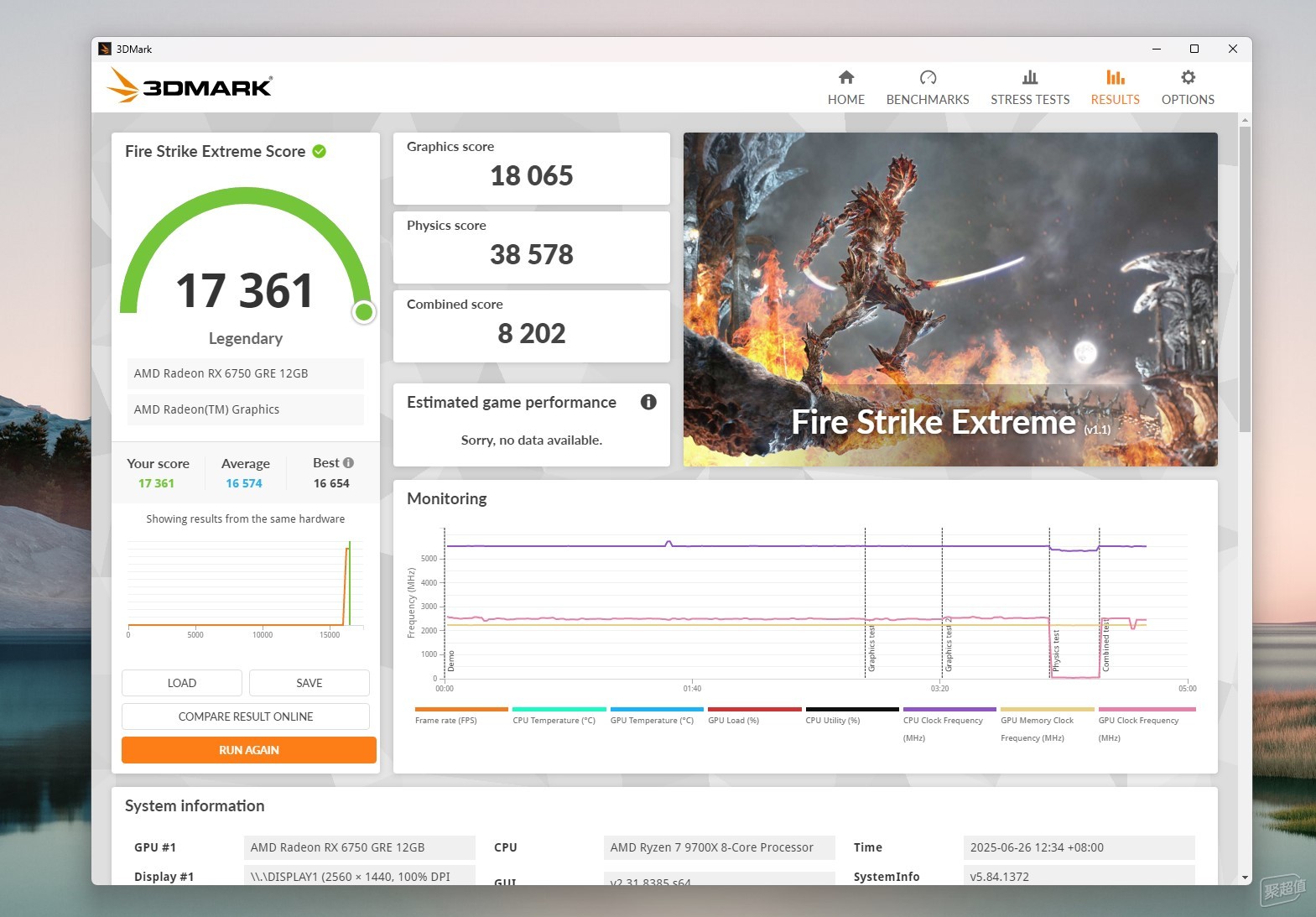Image resolution: width=1316 pixels, height=917 pixels.
Task: Click the green gauge indicator dot
Action: click(364, 312)
